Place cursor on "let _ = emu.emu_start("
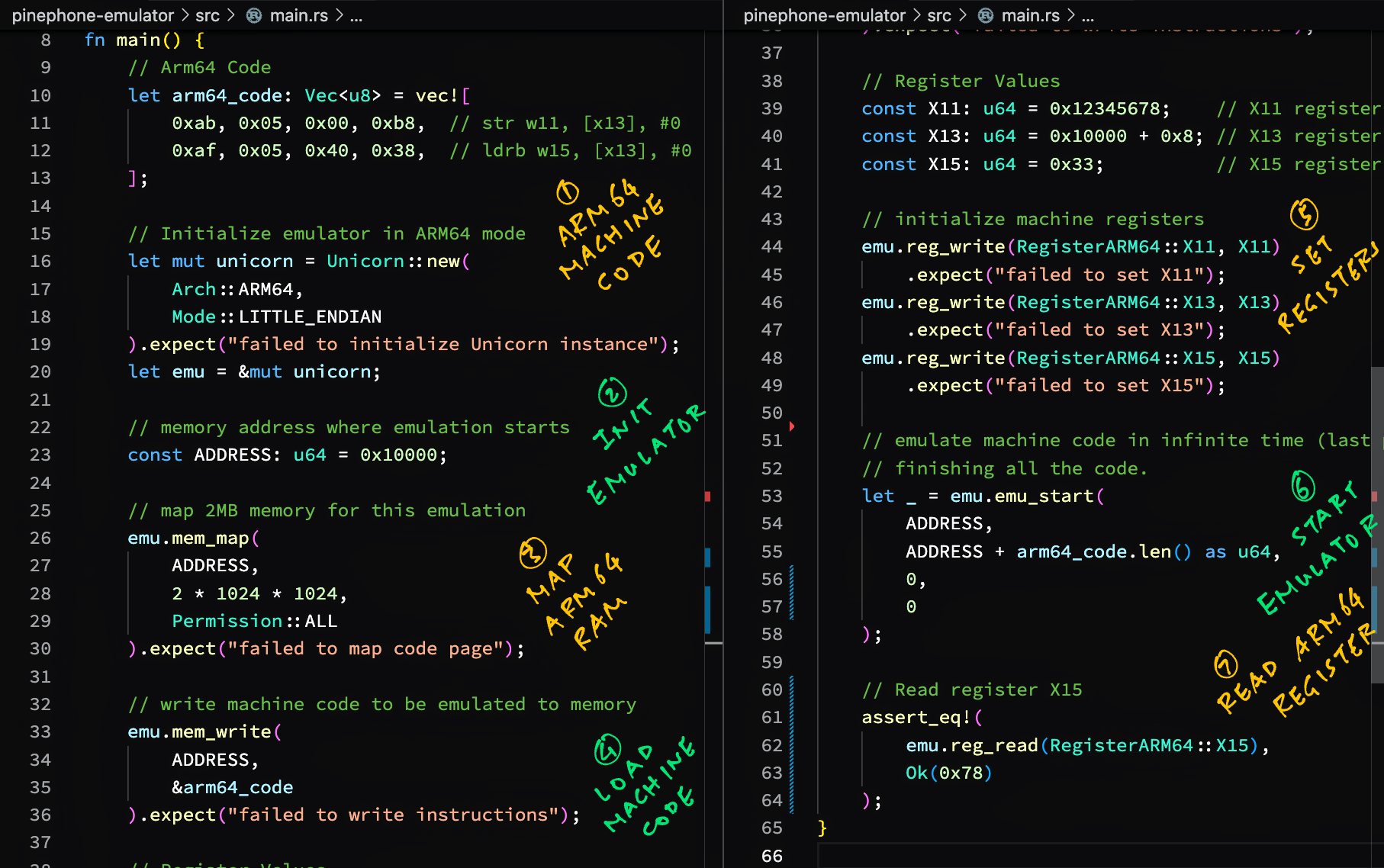1384x868 pixels. [x=983, y=497]
